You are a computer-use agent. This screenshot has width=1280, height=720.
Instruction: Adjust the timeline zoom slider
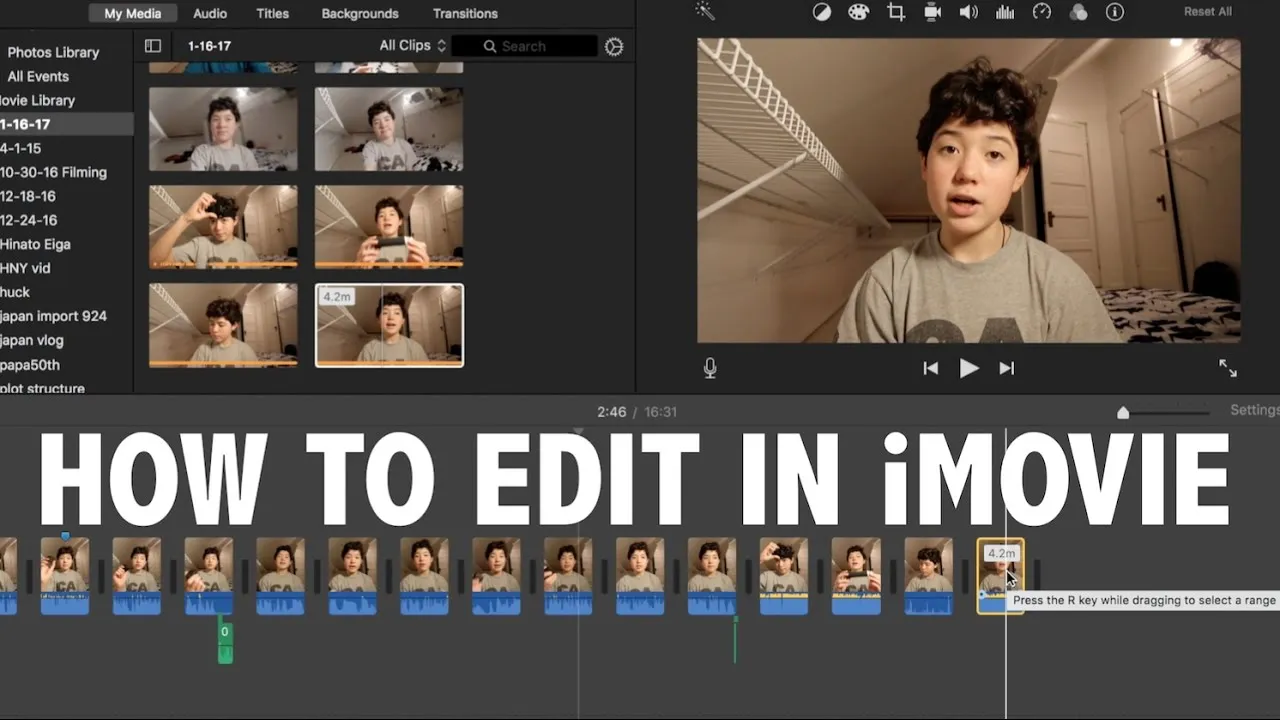coord(1123,412)
